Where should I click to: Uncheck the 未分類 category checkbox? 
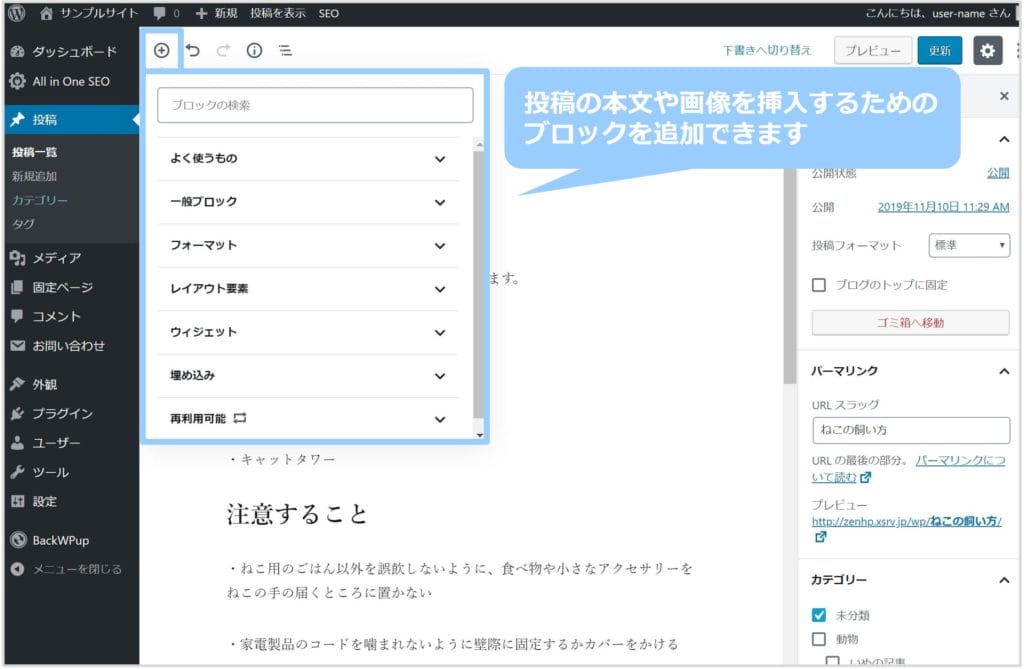pos(819,615)
